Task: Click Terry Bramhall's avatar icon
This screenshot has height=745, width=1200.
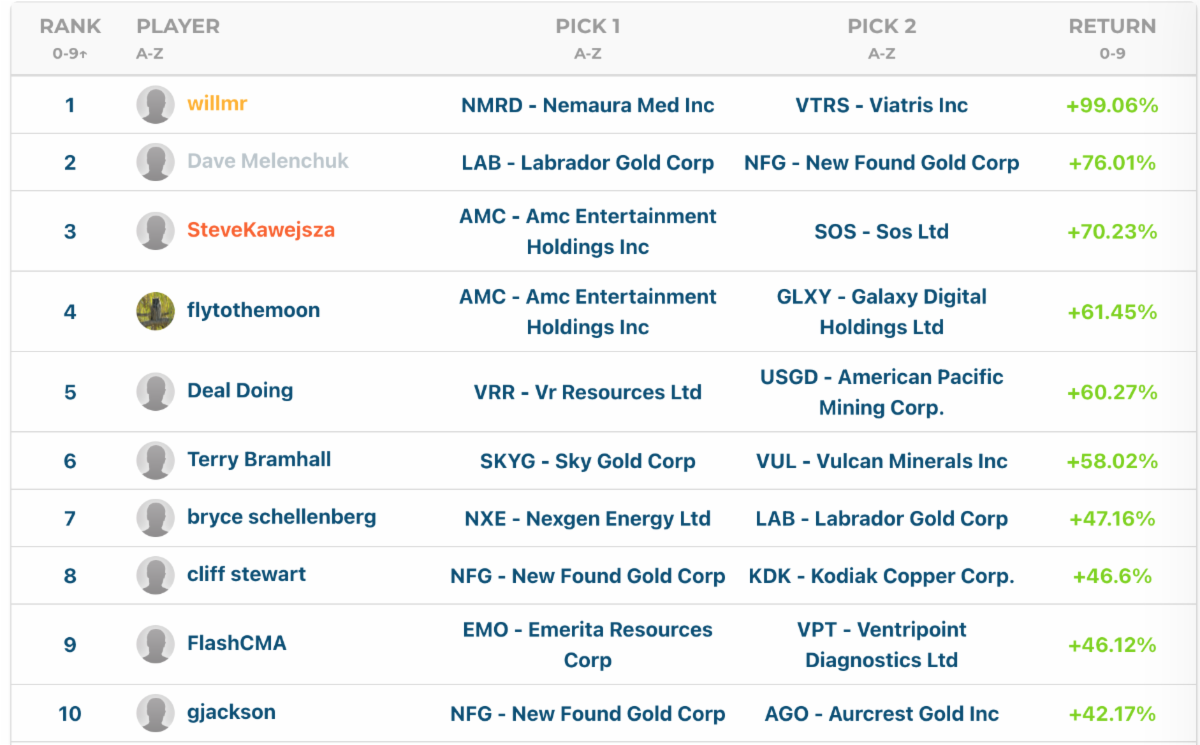Action: pyautogui.click(x=155, y=461)
